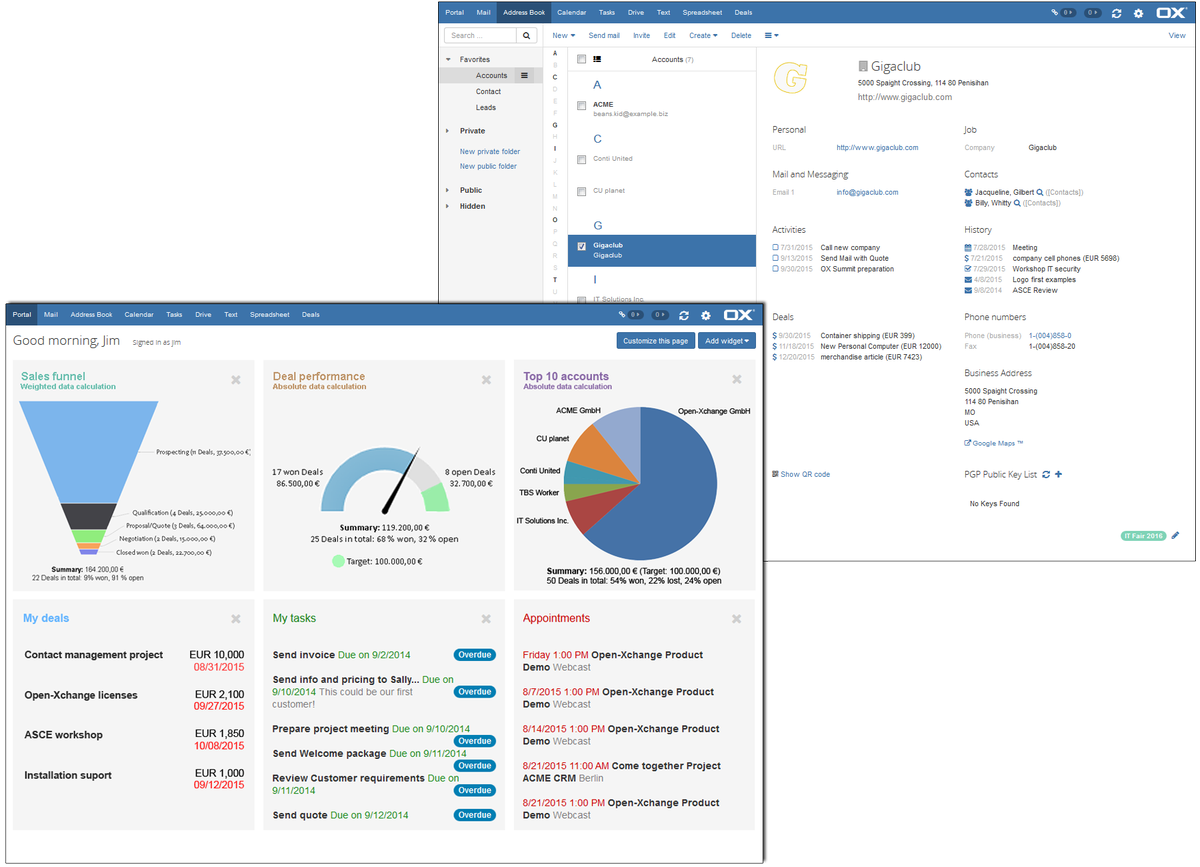Click dollar icon of Container shipping deal
This screenshot has height=867, width=1200.
click(x=775, y=335)
